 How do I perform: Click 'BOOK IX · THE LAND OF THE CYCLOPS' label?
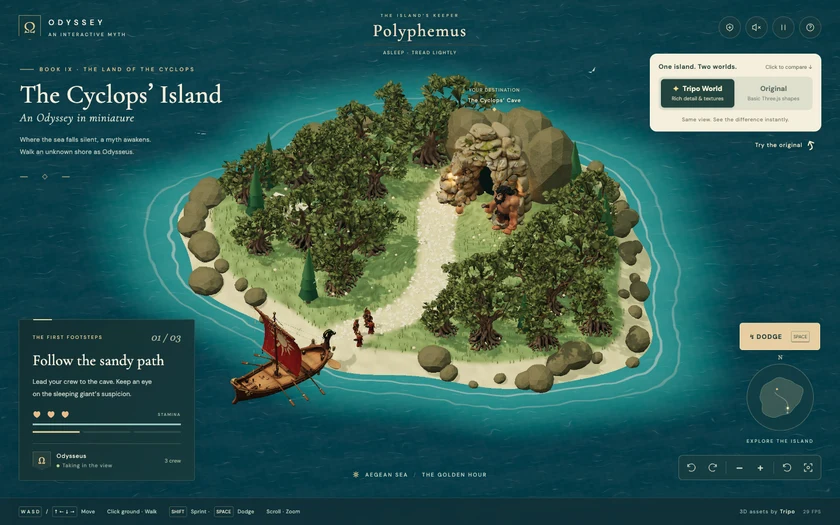pyautogui.click(x=117, y=69)
